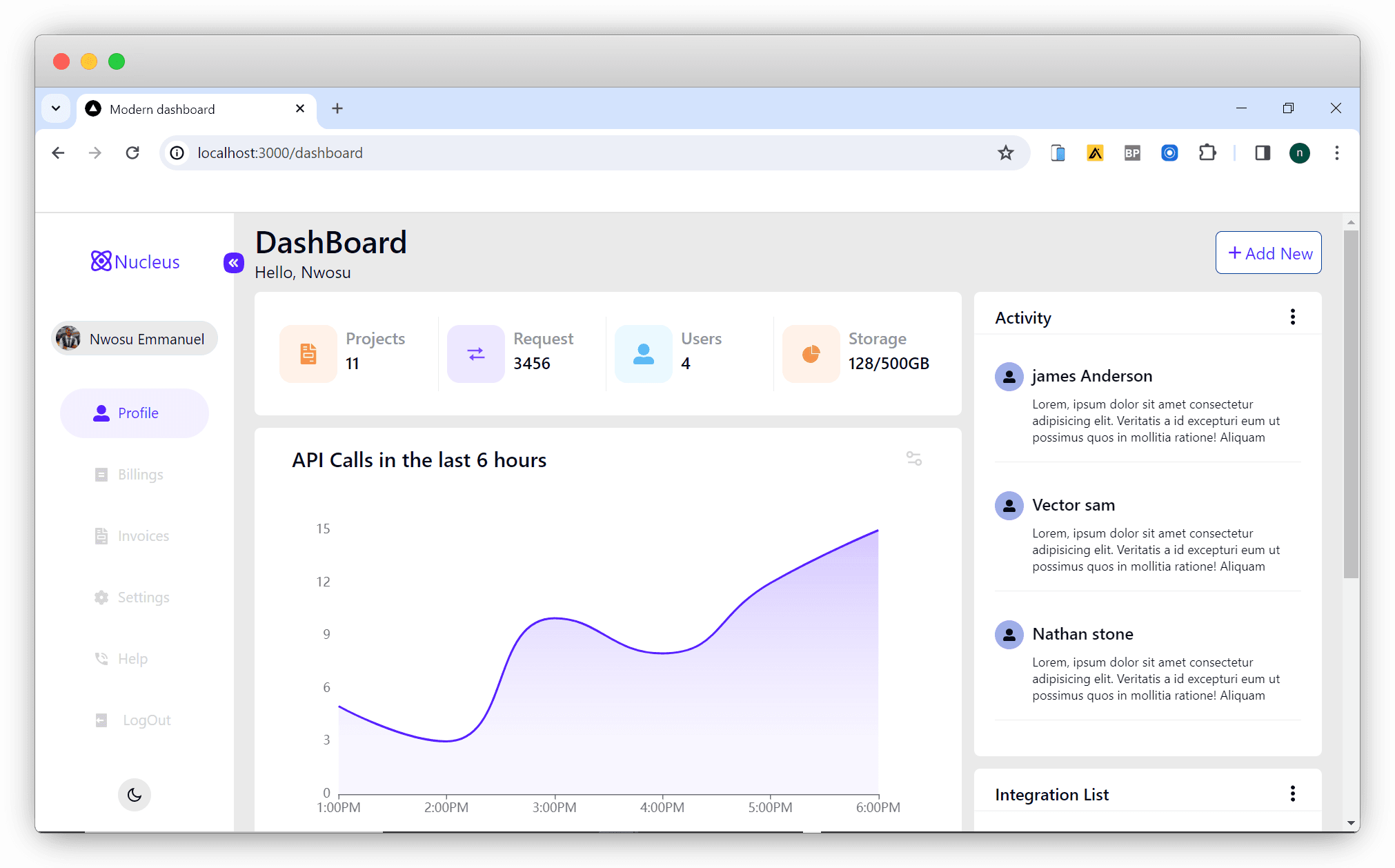Click the scrollbar down arrow
The height and width of the screenshot is (868, 1395).
[1351, 823]
